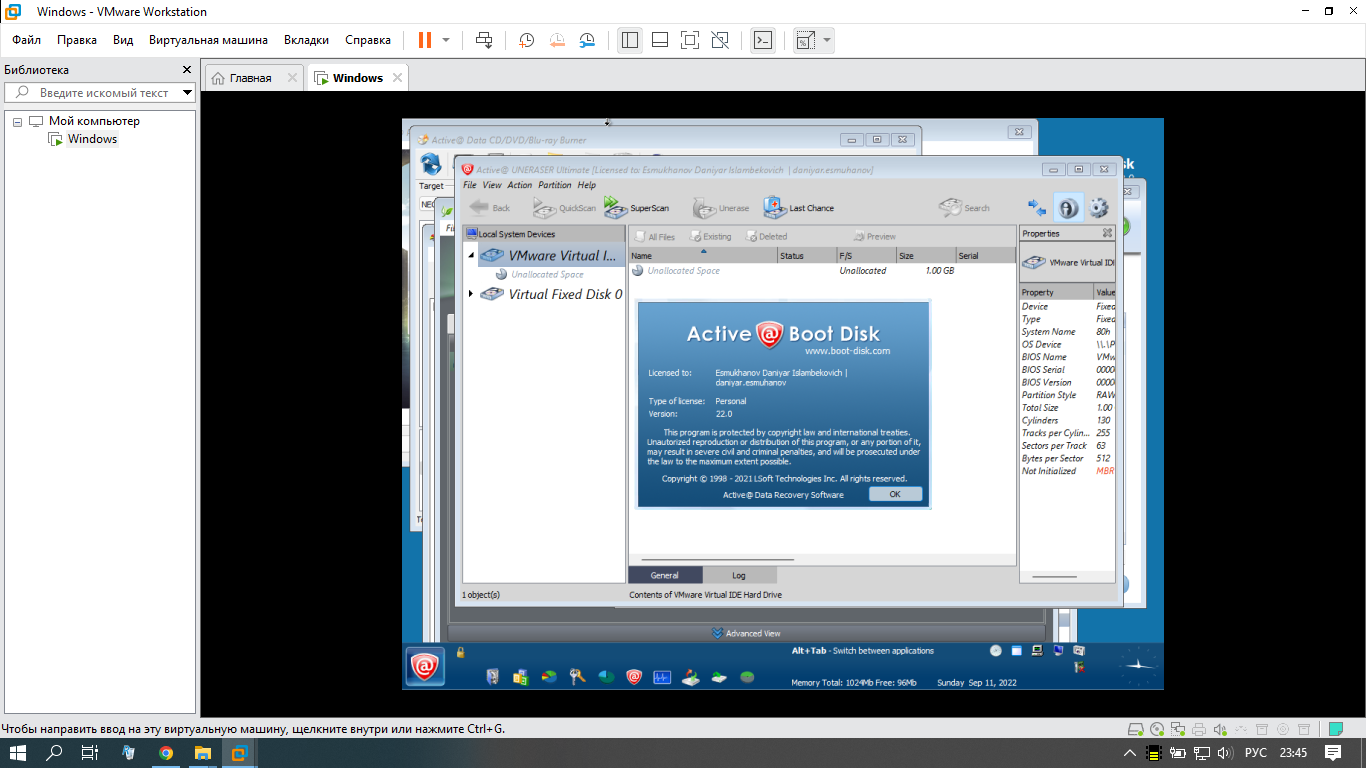Open the power options dropdown arrow
The height and width of the screenshot is (768, 1366).
pos(446,40)
